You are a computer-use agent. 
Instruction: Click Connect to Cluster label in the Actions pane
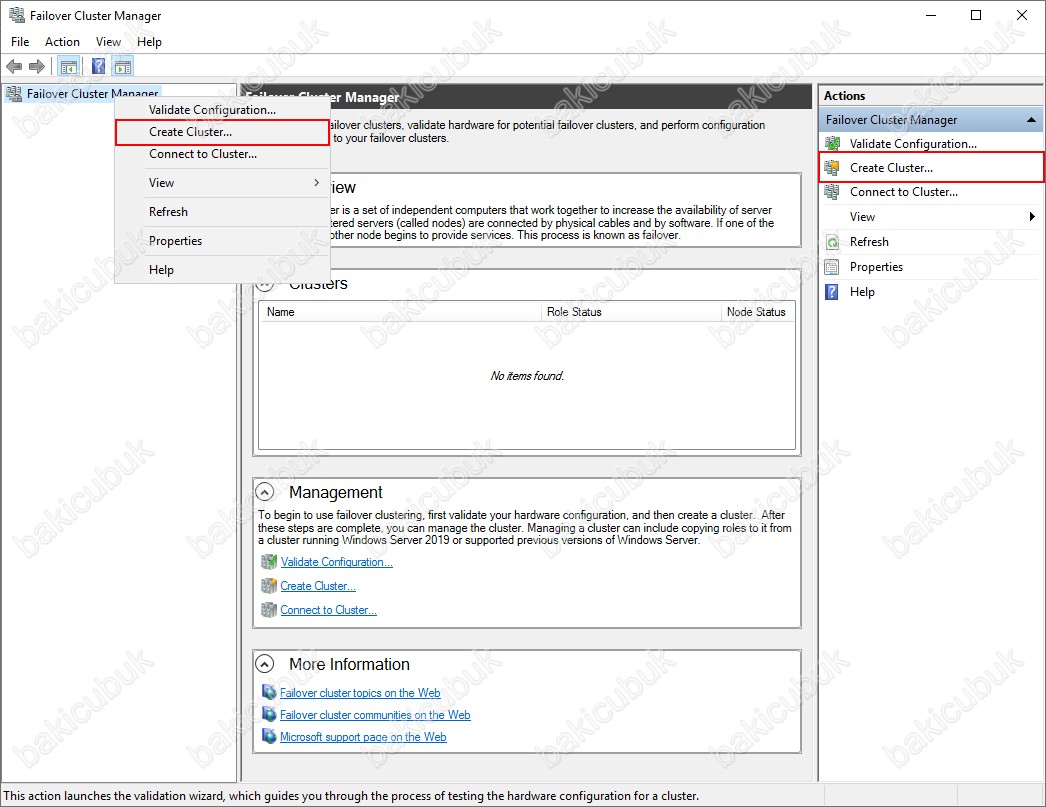[x=904, y=192]
